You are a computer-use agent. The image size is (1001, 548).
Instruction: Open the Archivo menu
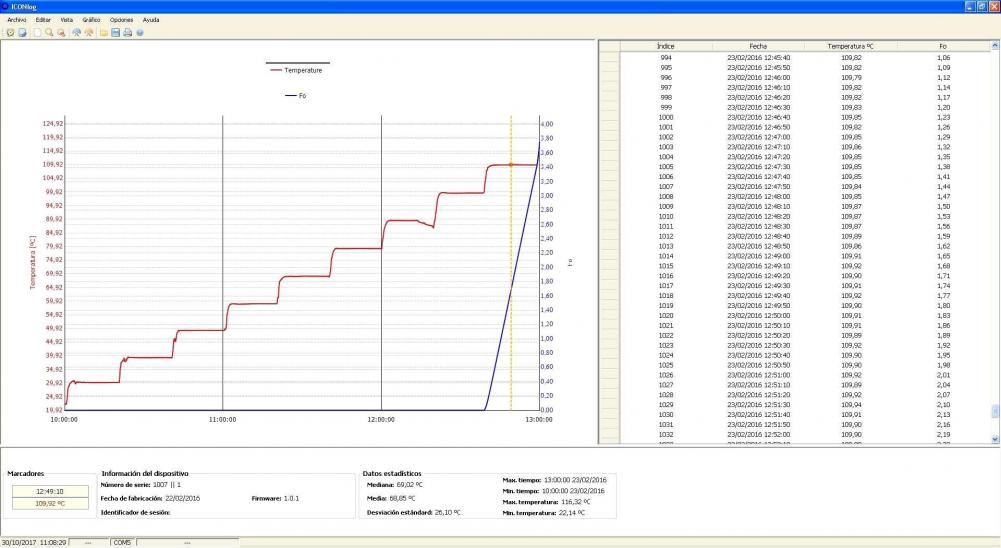coord(16,20)
